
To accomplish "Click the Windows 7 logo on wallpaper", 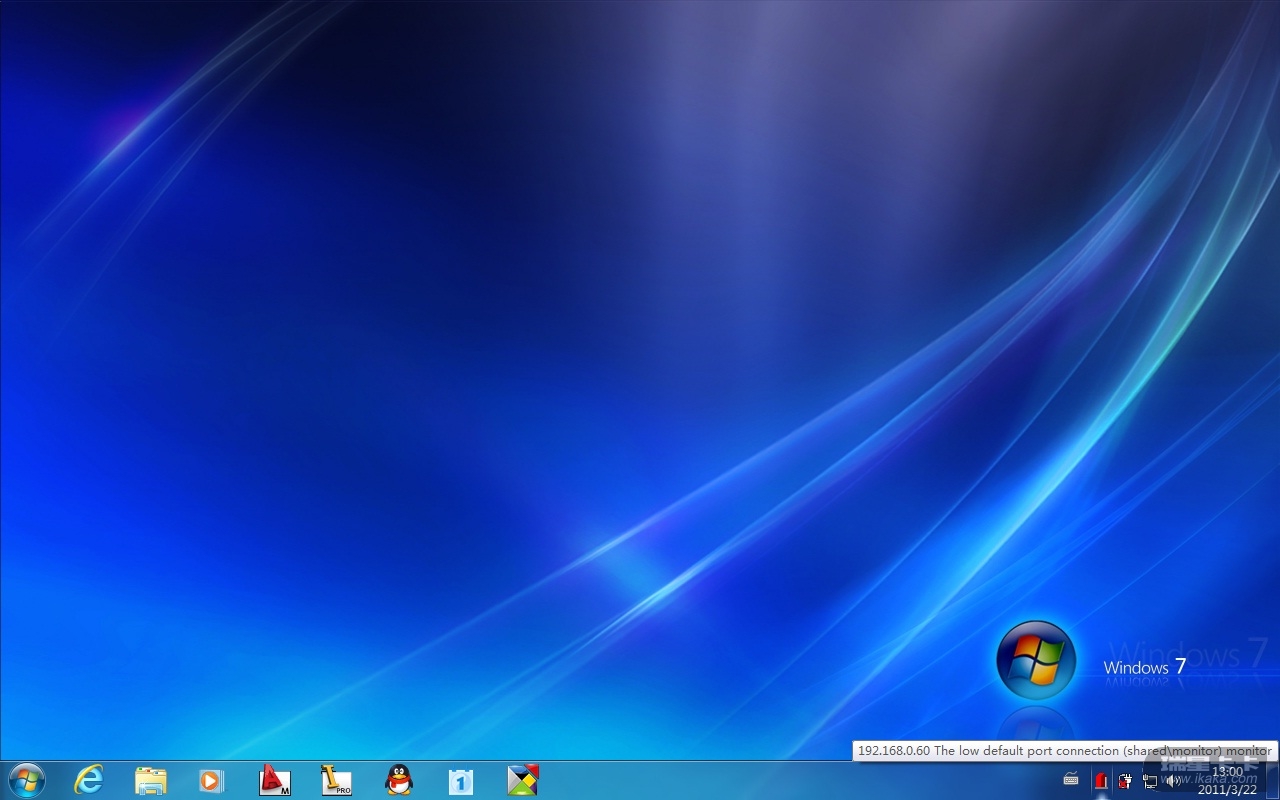I will coord(1036,660).
